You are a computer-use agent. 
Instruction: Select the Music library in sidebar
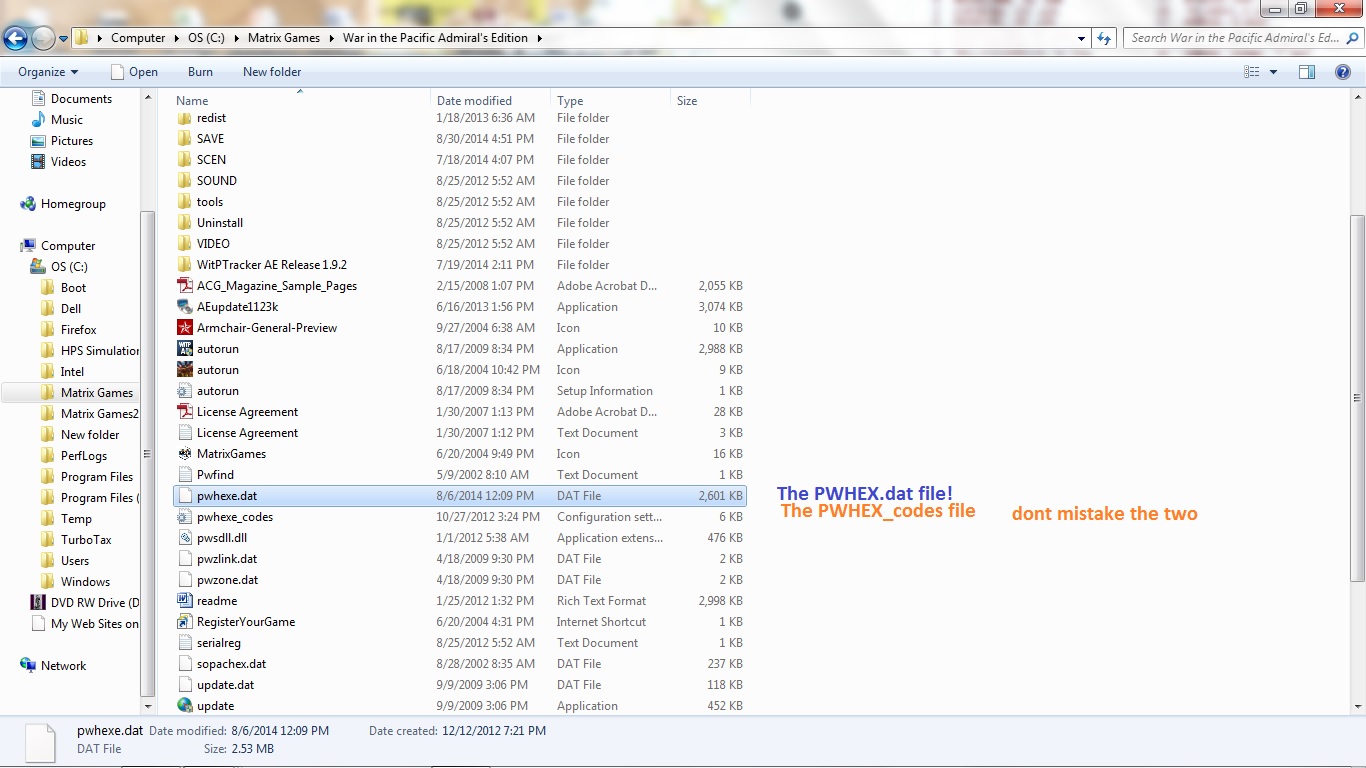click(x=57, y=120)
